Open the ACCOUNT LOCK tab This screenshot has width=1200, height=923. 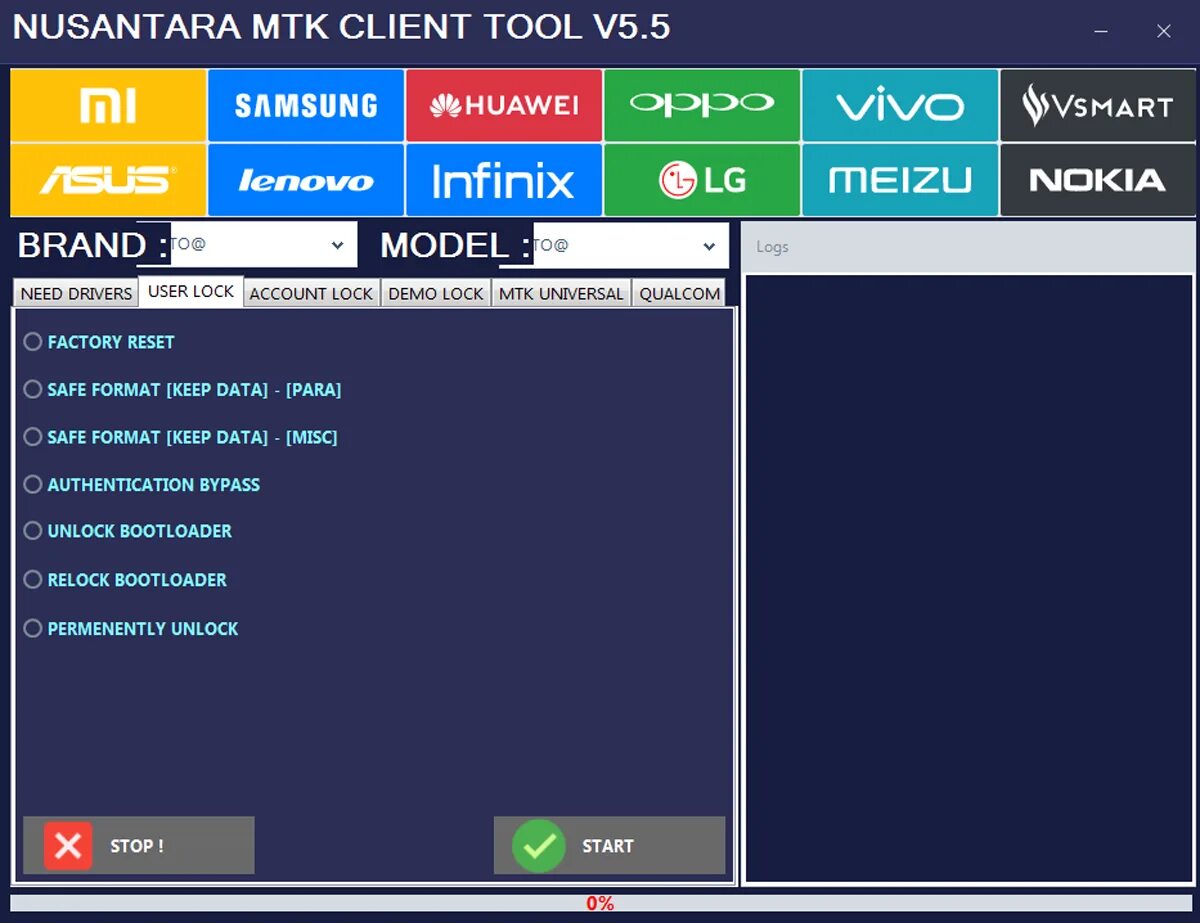(x=311, y=293)
